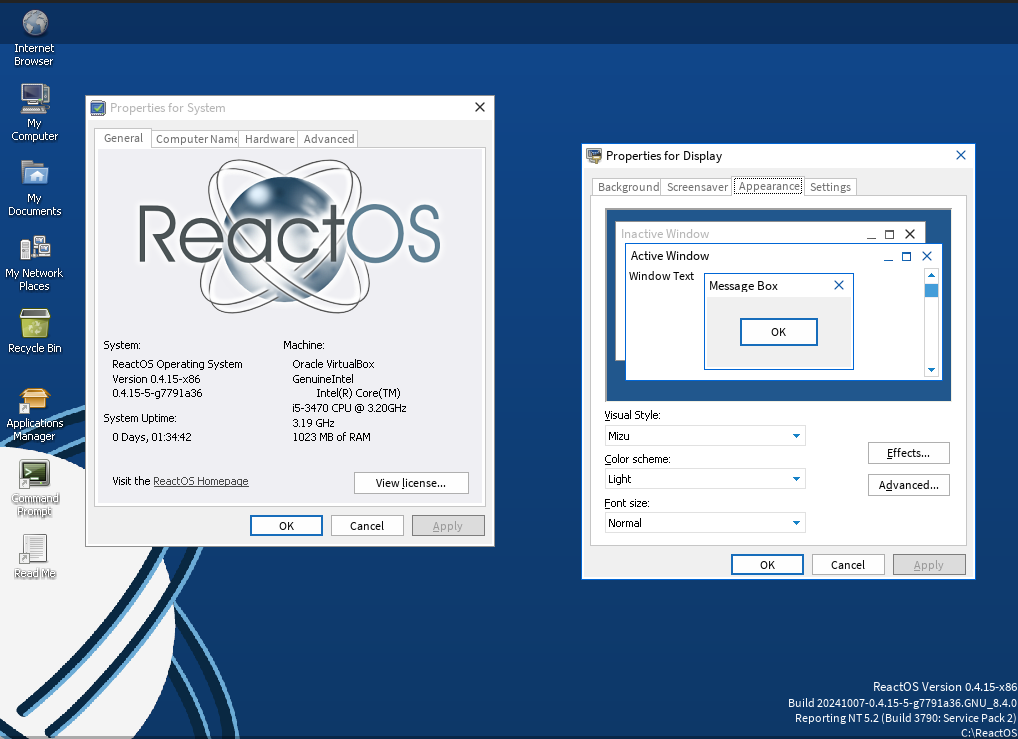Expand the Visual Style dropdown
The width and height of the screenshot is (1018, 739).
(x=796, y=436)
